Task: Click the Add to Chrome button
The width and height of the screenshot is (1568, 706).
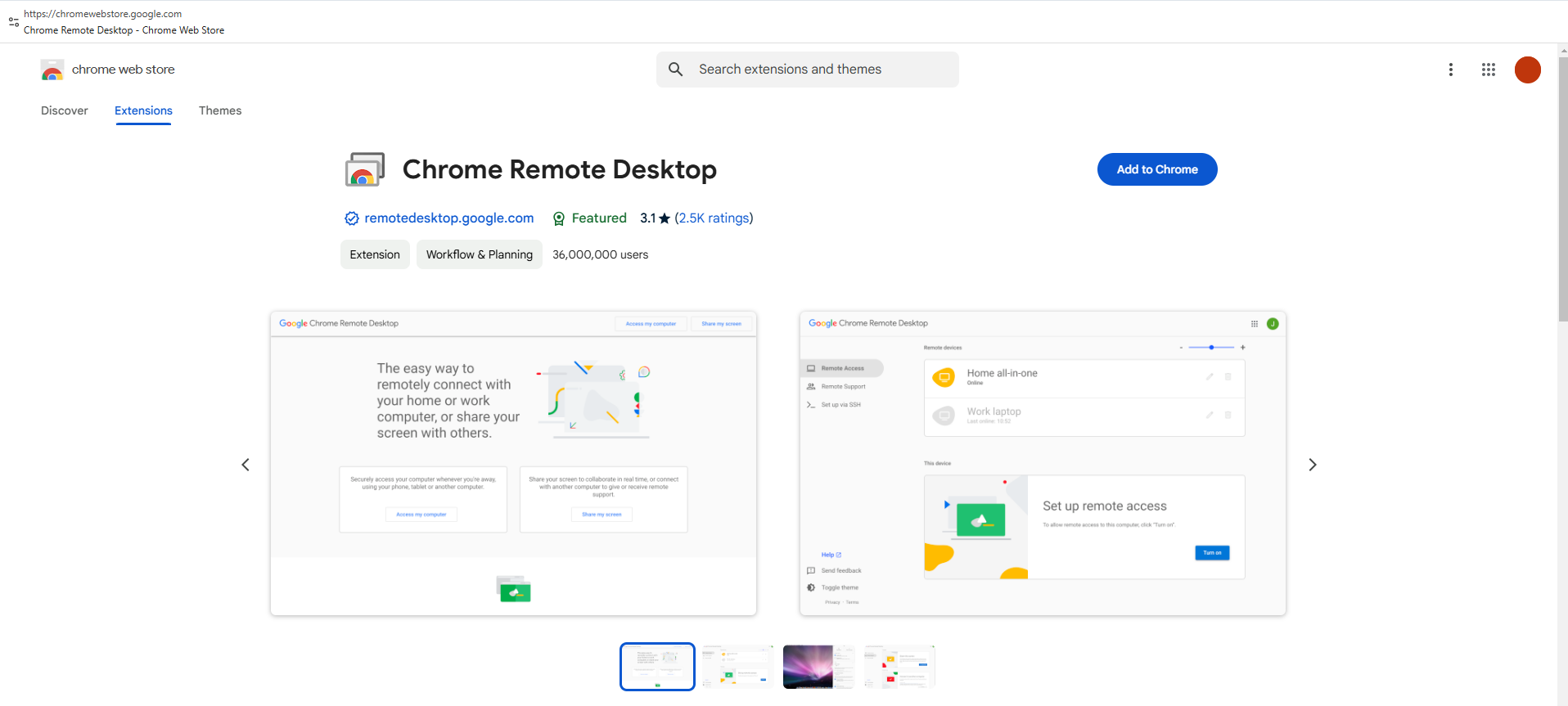Action: point(1157,169)
